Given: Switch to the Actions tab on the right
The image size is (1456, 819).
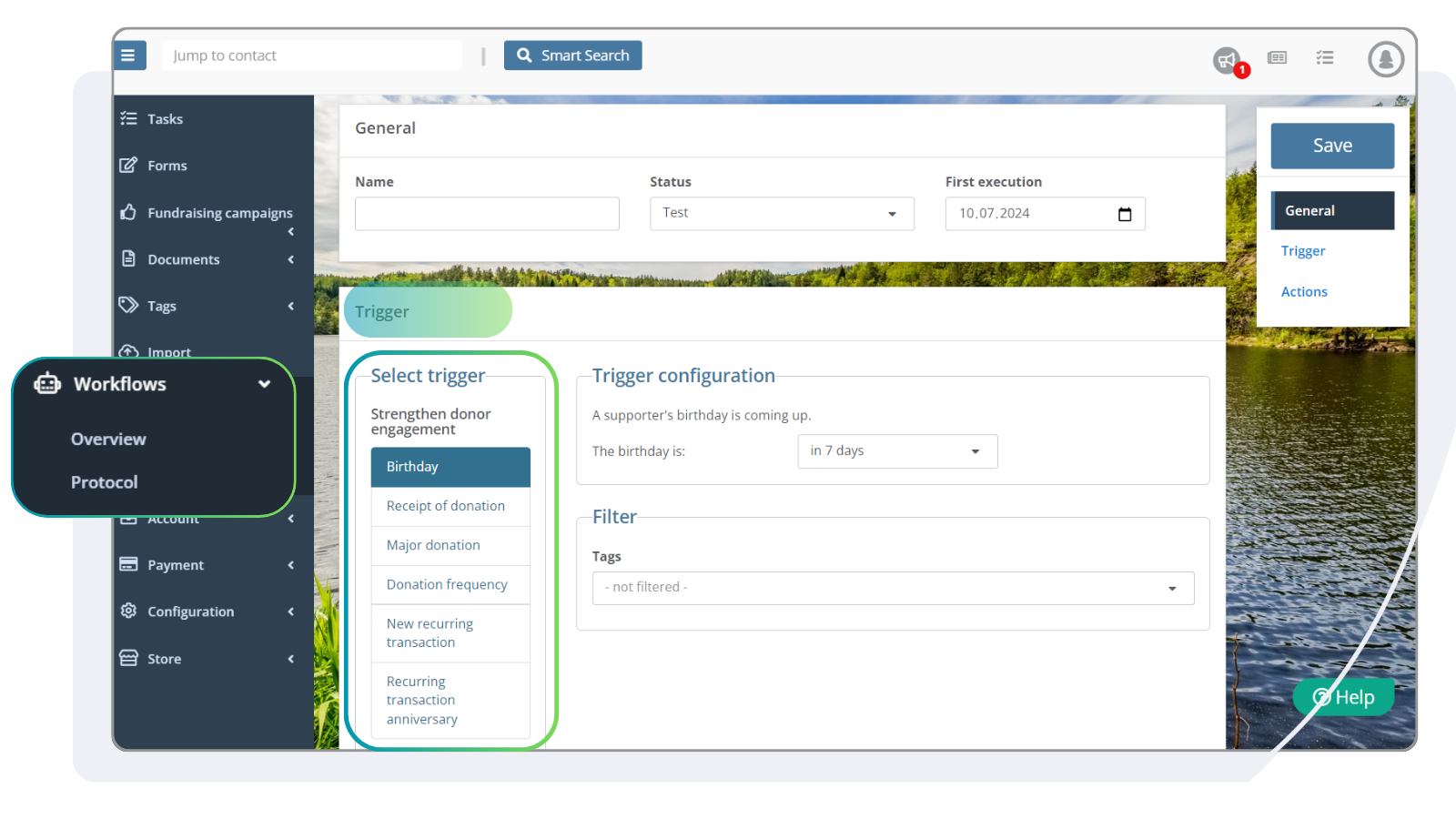Looking at the screenshot, I should pos(1304,291).
